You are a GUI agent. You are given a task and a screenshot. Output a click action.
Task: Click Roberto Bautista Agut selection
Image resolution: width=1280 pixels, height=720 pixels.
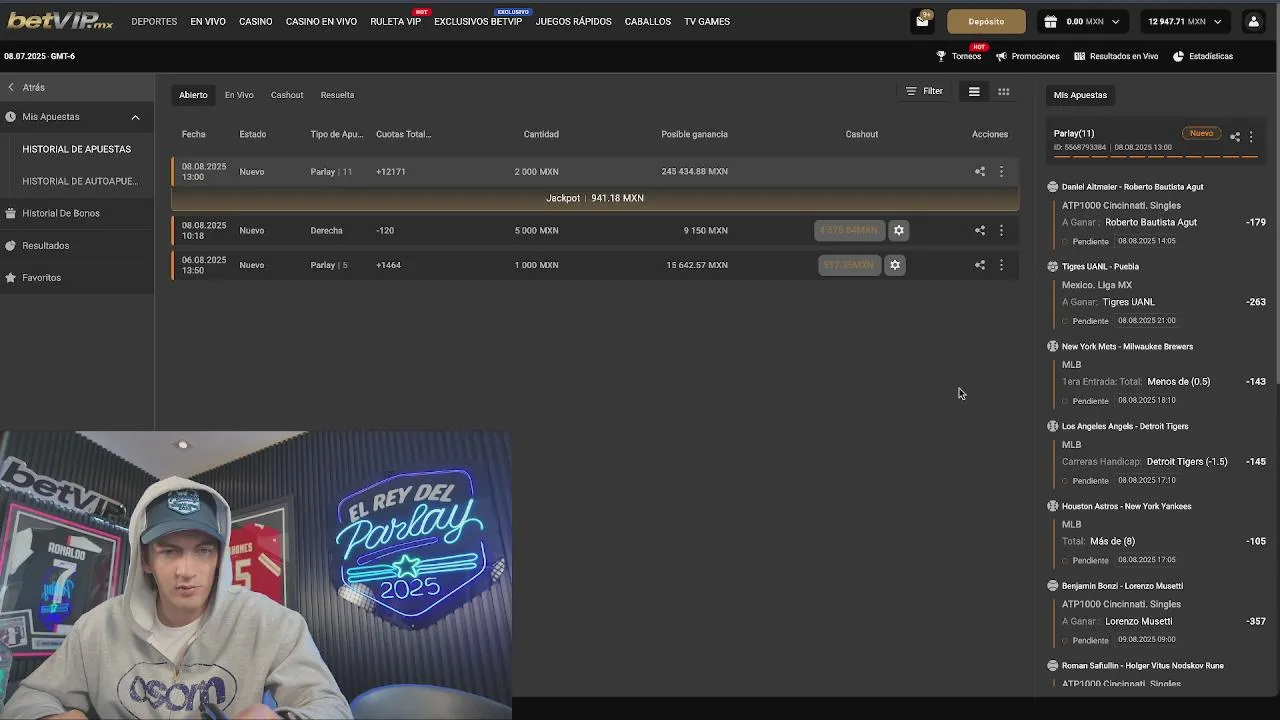coord(1151,222)
